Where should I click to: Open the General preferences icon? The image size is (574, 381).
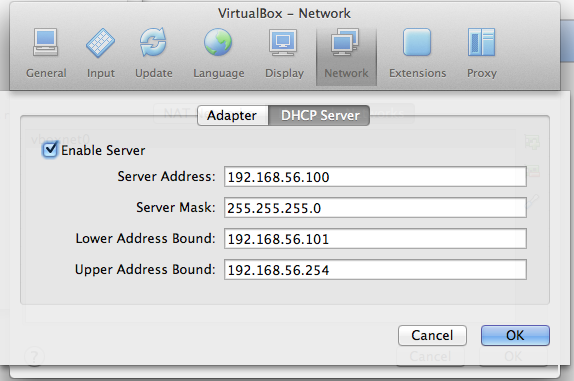[x=46, y=42]
